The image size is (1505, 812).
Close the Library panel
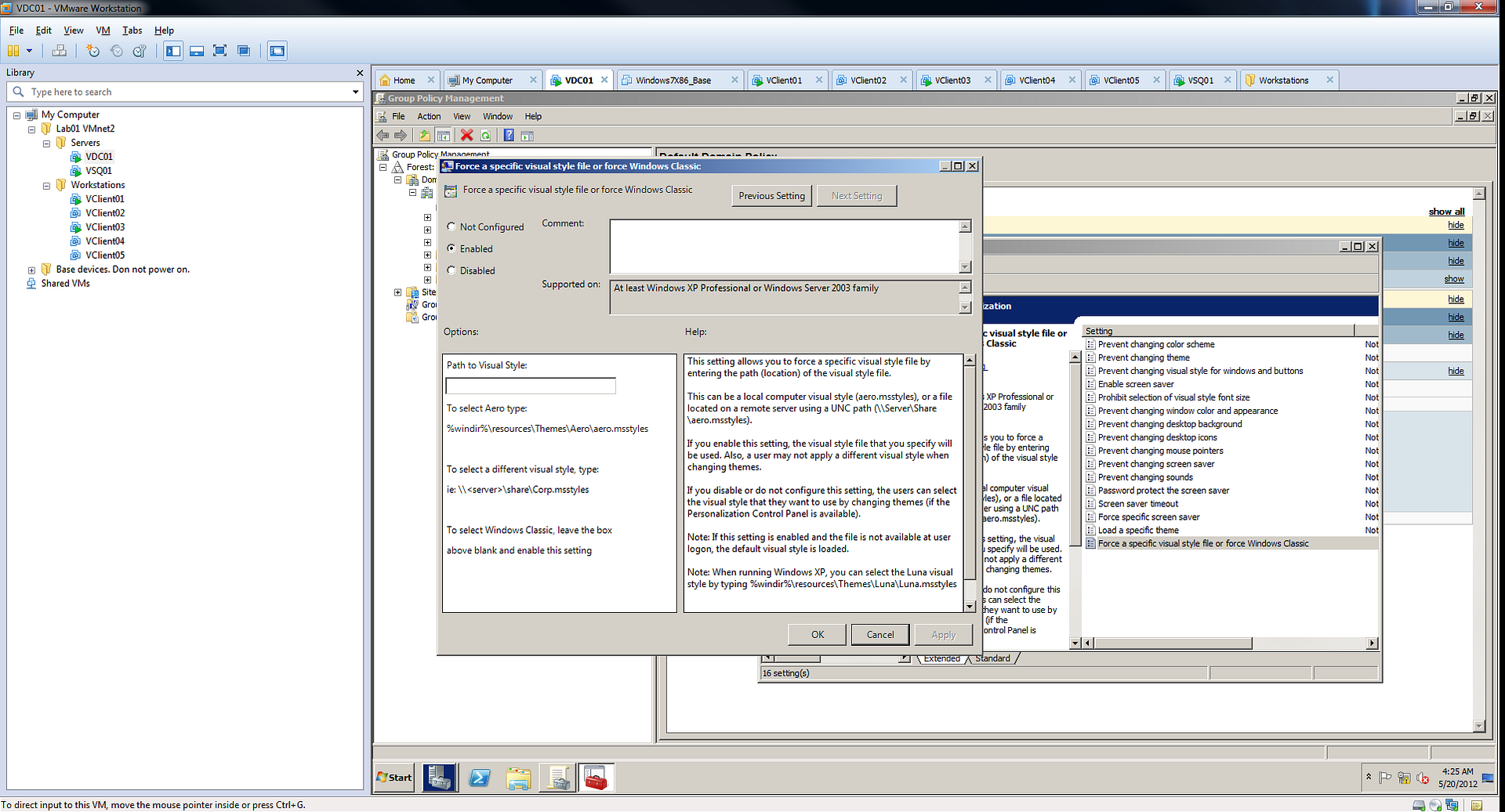[360, 73]
